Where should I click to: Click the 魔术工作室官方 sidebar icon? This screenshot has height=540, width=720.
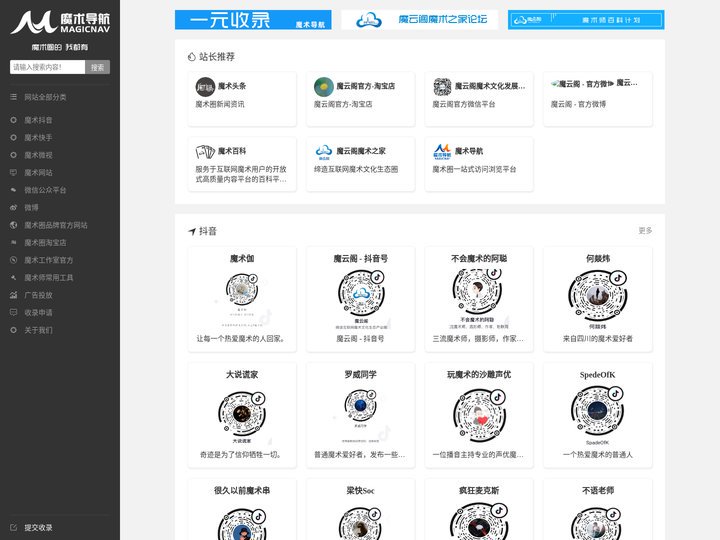coord(14,260)
